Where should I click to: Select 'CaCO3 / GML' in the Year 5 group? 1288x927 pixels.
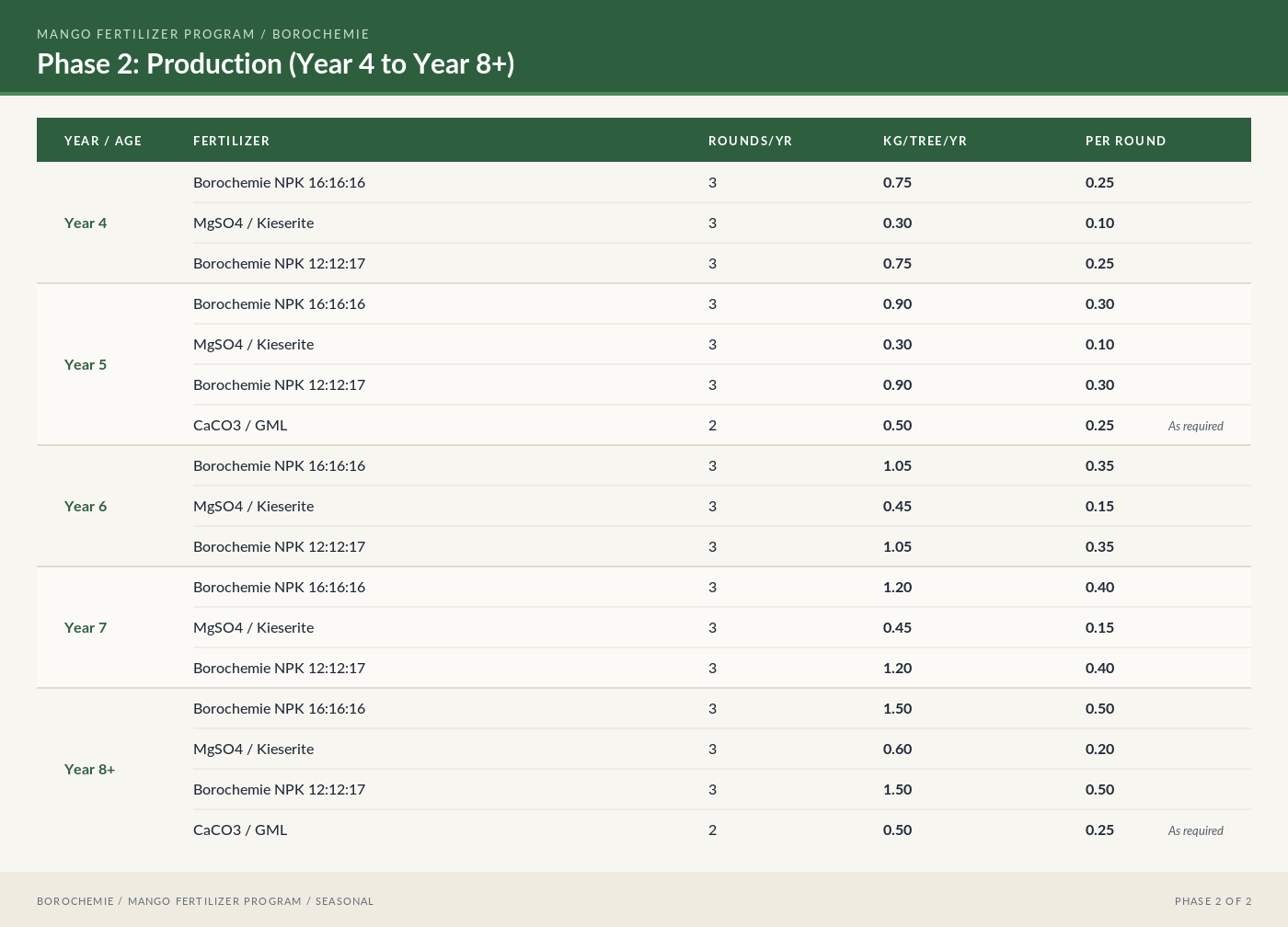point(240,425)
